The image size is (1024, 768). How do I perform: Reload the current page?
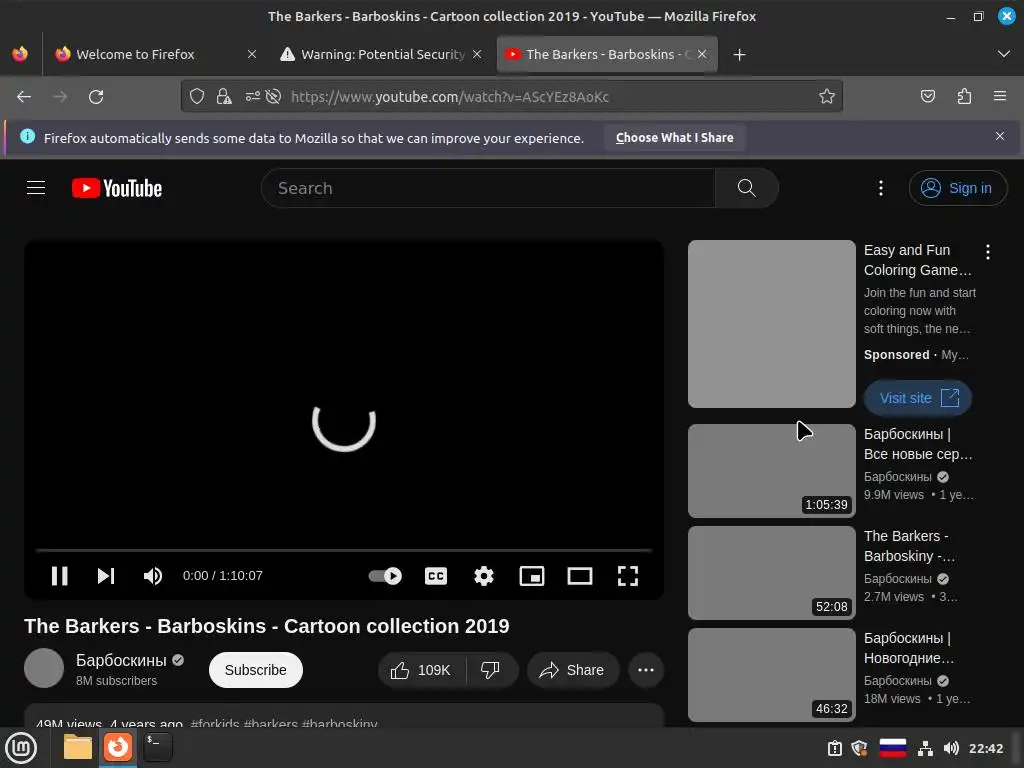coord(96,97)
